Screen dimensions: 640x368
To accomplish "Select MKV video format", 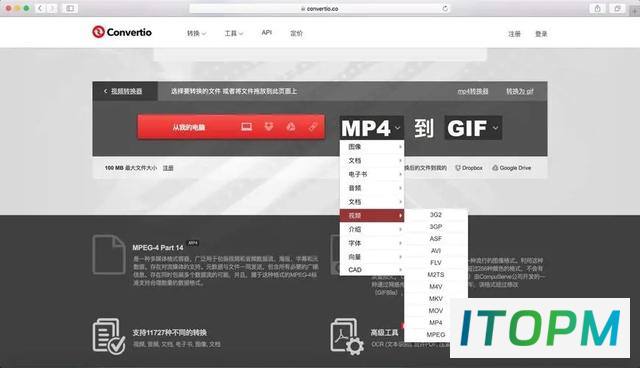I will (436, 299).
